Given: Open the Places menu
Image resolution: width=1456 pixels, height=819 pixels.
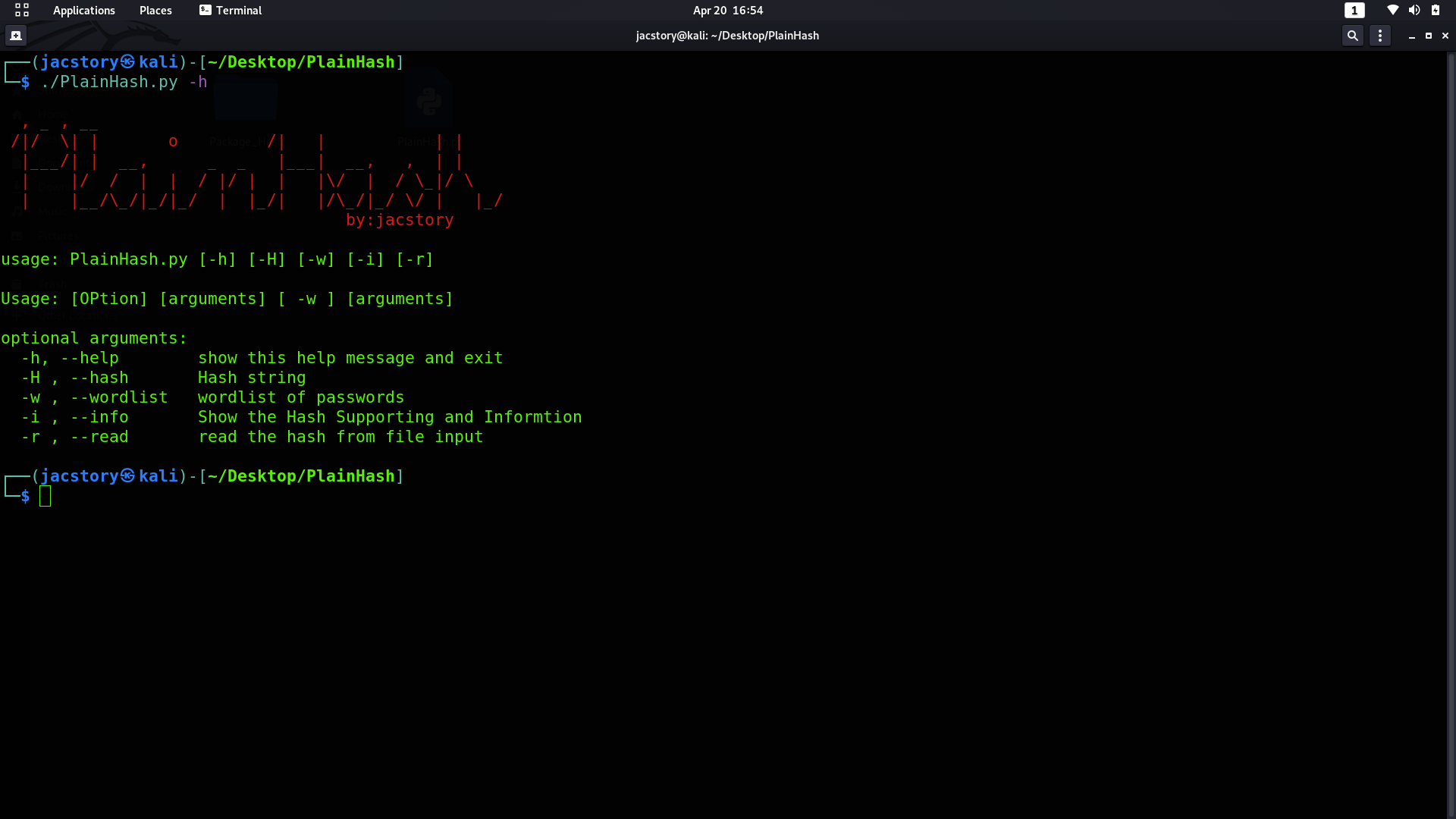Looking at the screenshot, I should pyautogui.click(x=155, y=10).
